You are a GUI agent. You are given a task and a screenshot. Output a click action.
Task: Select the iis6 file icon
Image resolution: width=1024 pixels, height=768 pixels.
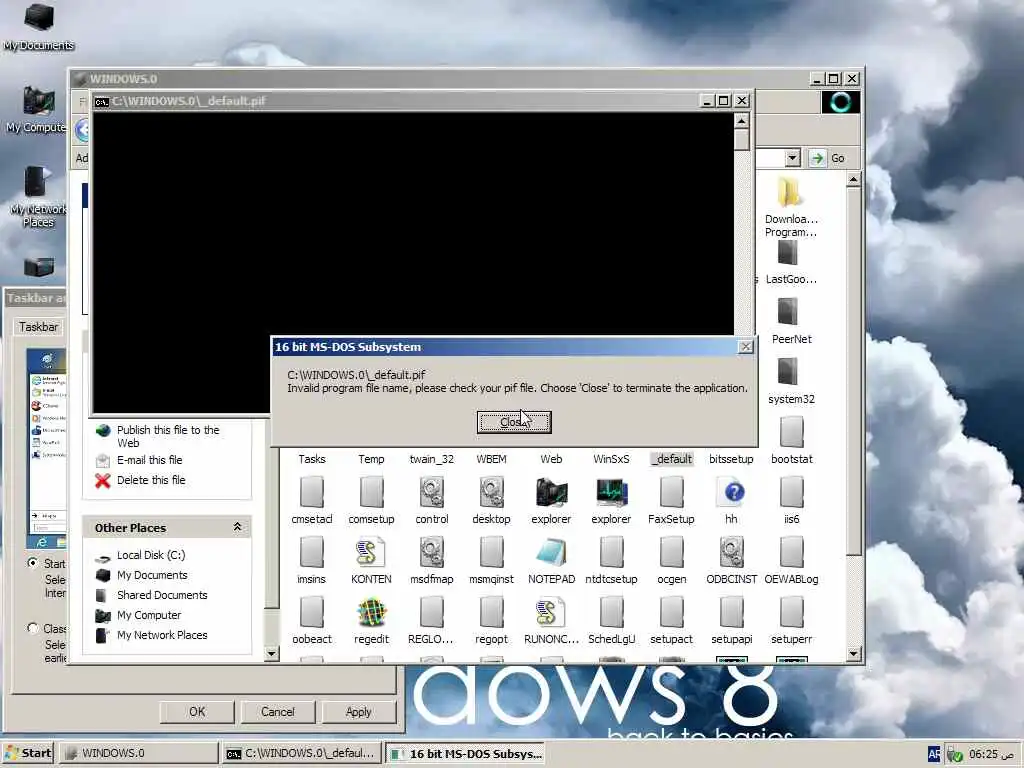792,492
